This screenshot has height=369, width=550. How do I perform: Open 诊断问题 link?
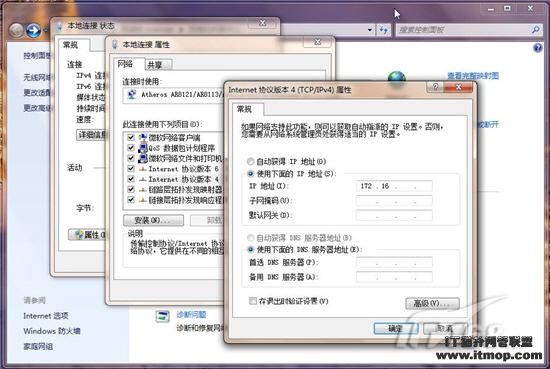tap(191, 314)
